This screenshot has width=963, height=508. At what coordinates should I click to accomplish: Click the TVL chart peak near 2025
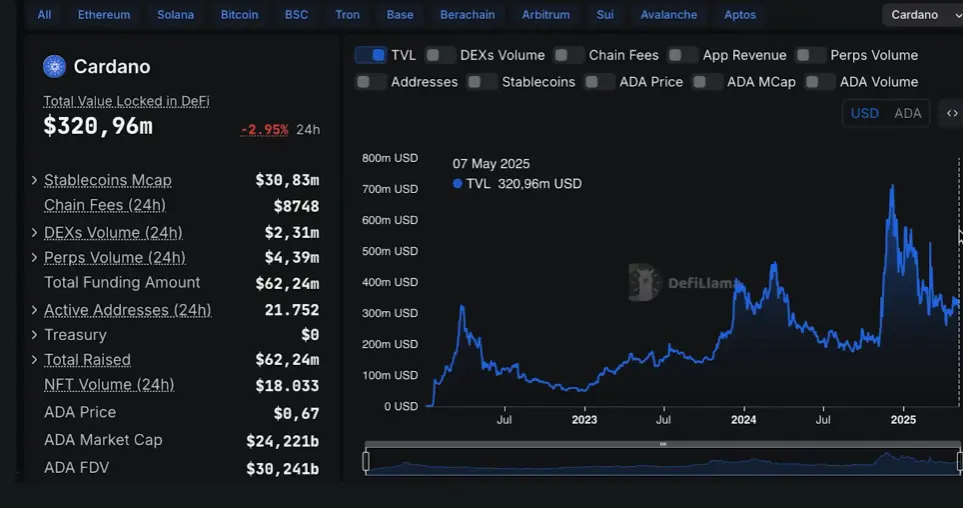pyautogui.click(x=892, y=186)
